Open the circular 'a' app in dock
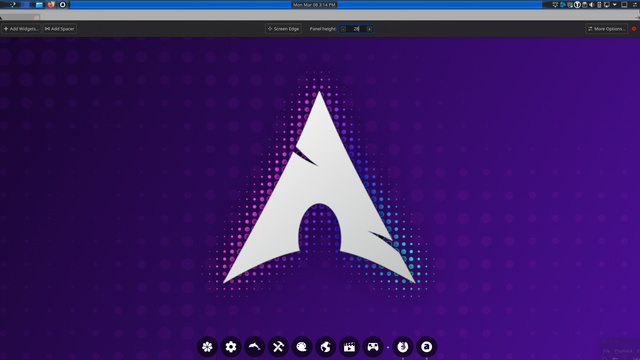This screenshot has width=640, height=360. 427,347
